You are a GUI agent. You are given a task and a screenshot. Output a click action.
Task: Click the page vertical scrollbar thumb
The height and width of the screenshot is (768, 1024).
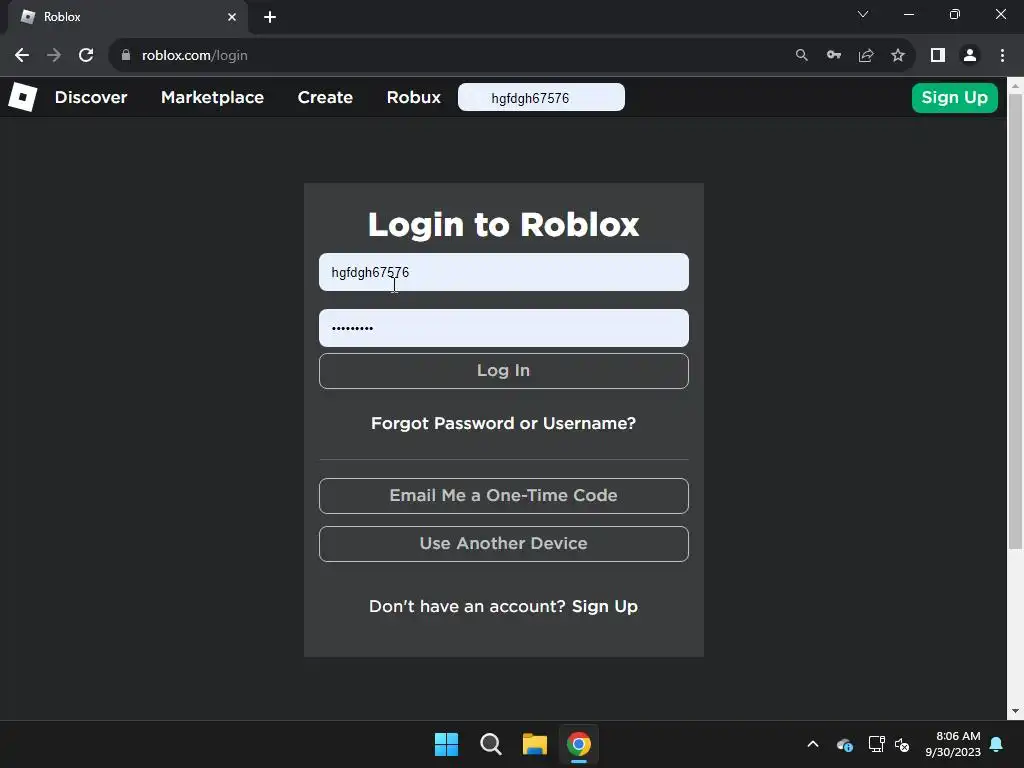click(x=1015, y=321)
